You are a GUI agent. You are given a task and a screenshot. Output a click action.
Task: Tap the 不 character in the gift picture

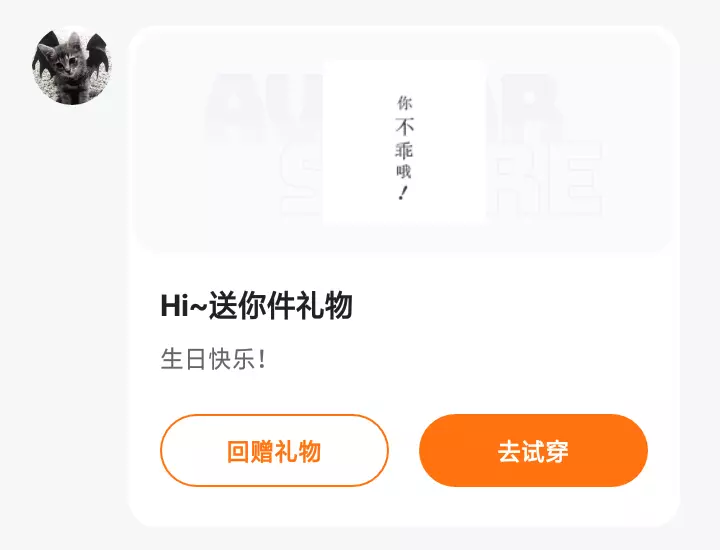tap(405, 127)
